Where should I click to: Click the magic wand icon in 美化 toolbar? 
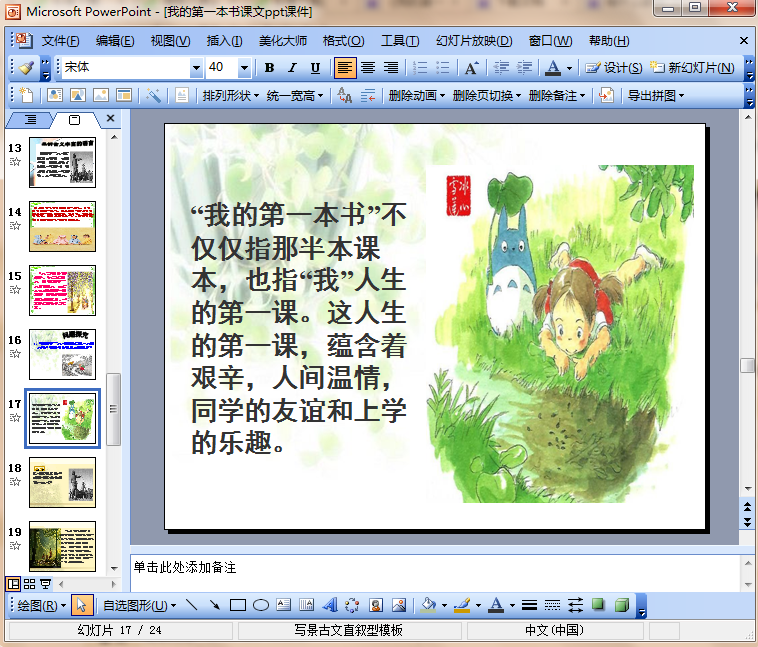coord(154,96)
